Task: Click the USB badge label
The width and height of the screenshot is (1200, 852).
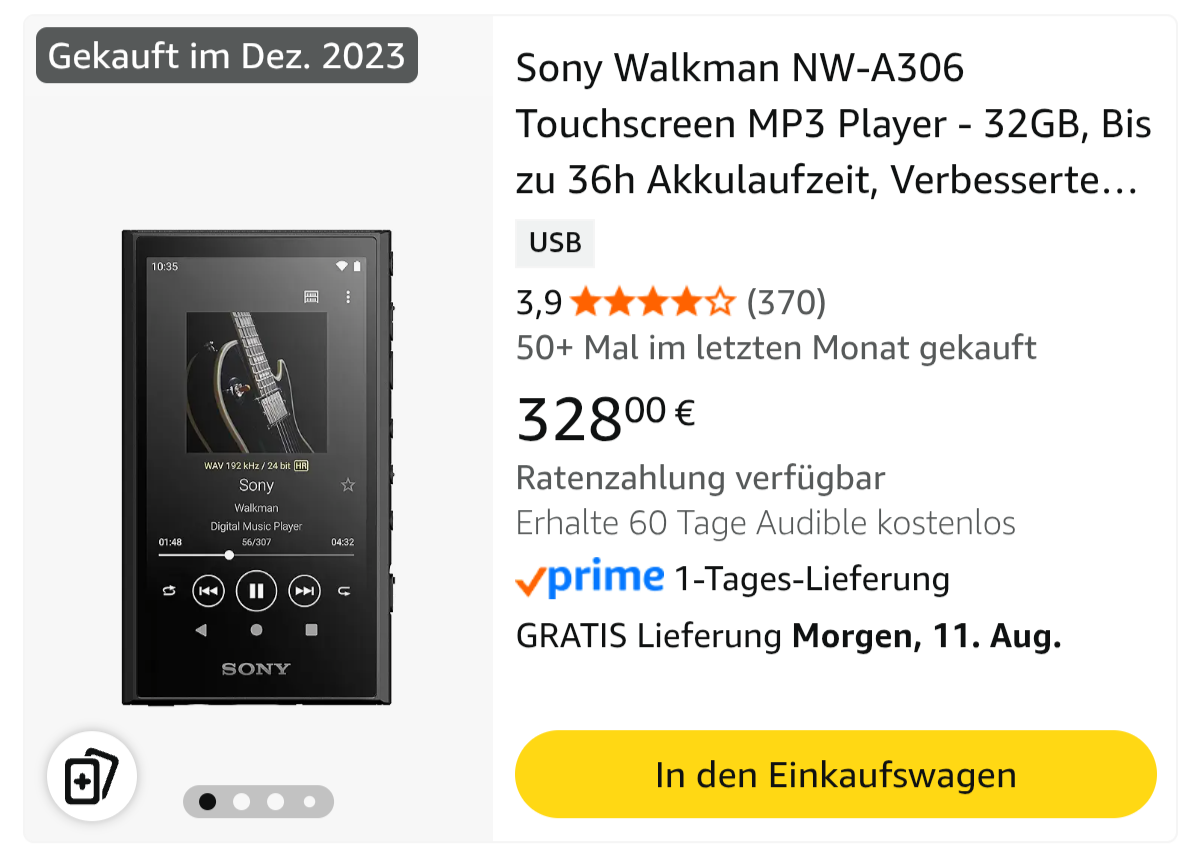Action: [x=555, y=243]
